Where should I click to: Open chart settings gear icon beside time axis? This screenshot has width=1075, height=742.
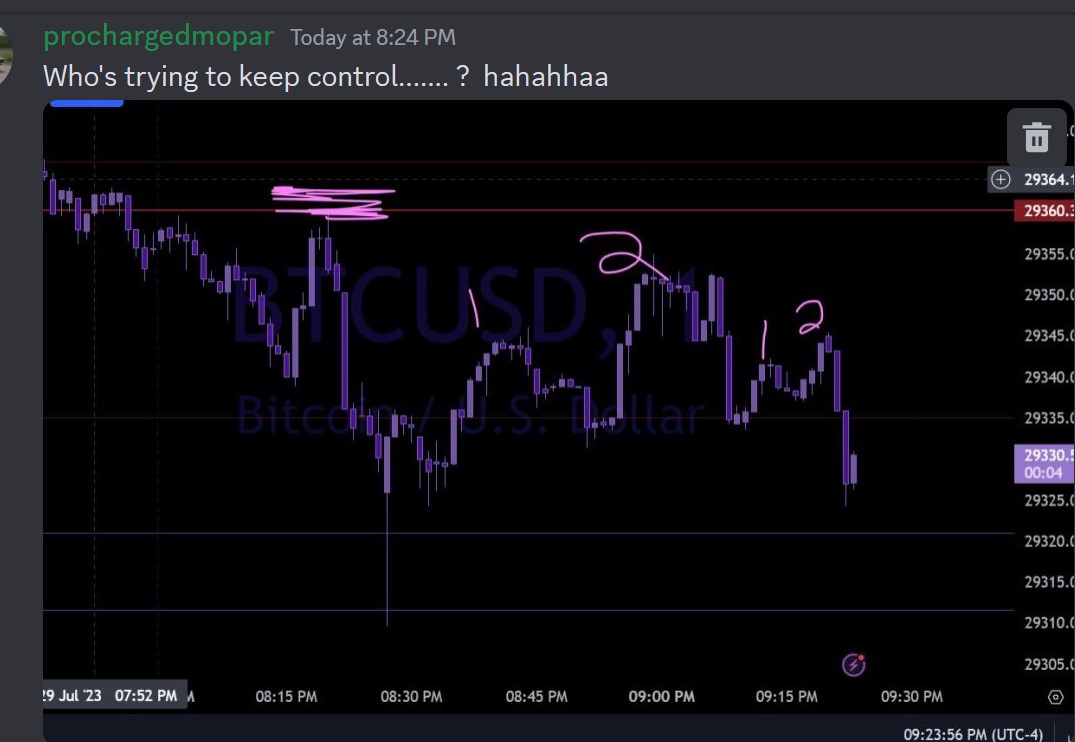[x=1055, y=697]
